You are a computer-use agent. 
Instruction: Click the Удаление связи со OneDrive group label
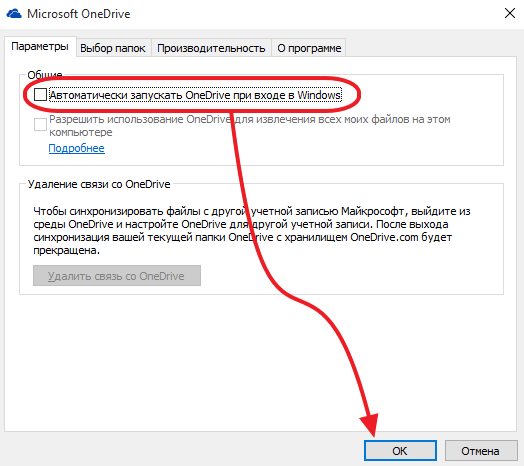[99, 184]
